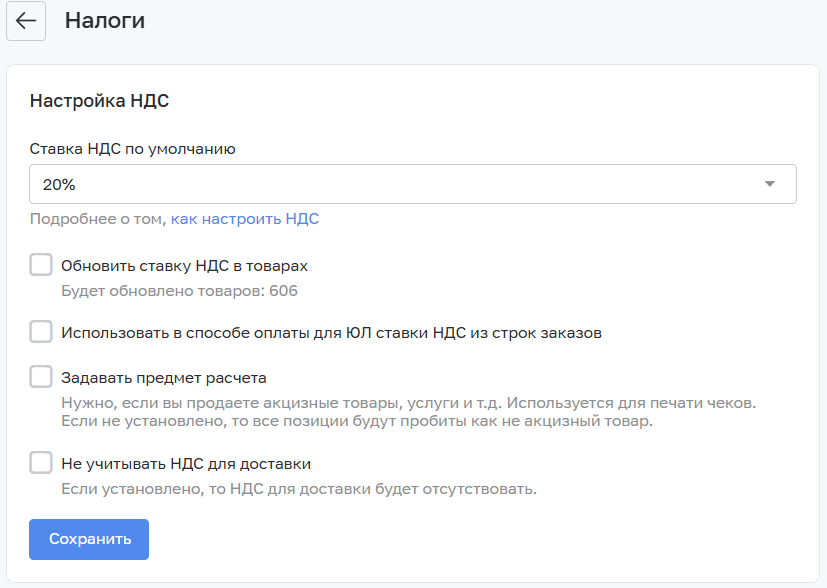827x588 pixels.
Task: Click the 'Подробнее о том' text
Action: pyautogui.click(x=97, y=219)
